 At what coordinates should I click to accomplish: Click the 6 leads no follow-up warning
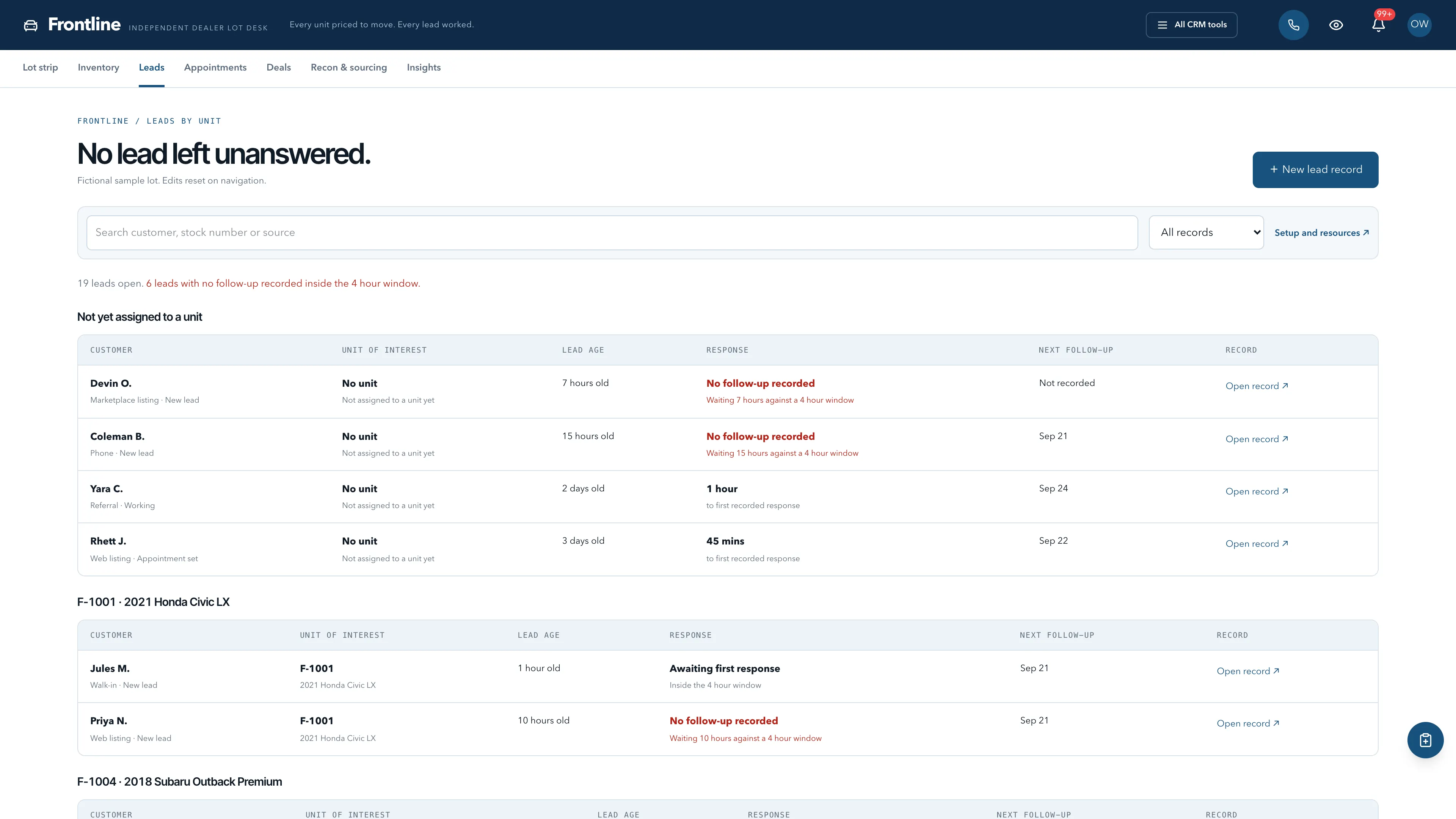coord(283,284)
